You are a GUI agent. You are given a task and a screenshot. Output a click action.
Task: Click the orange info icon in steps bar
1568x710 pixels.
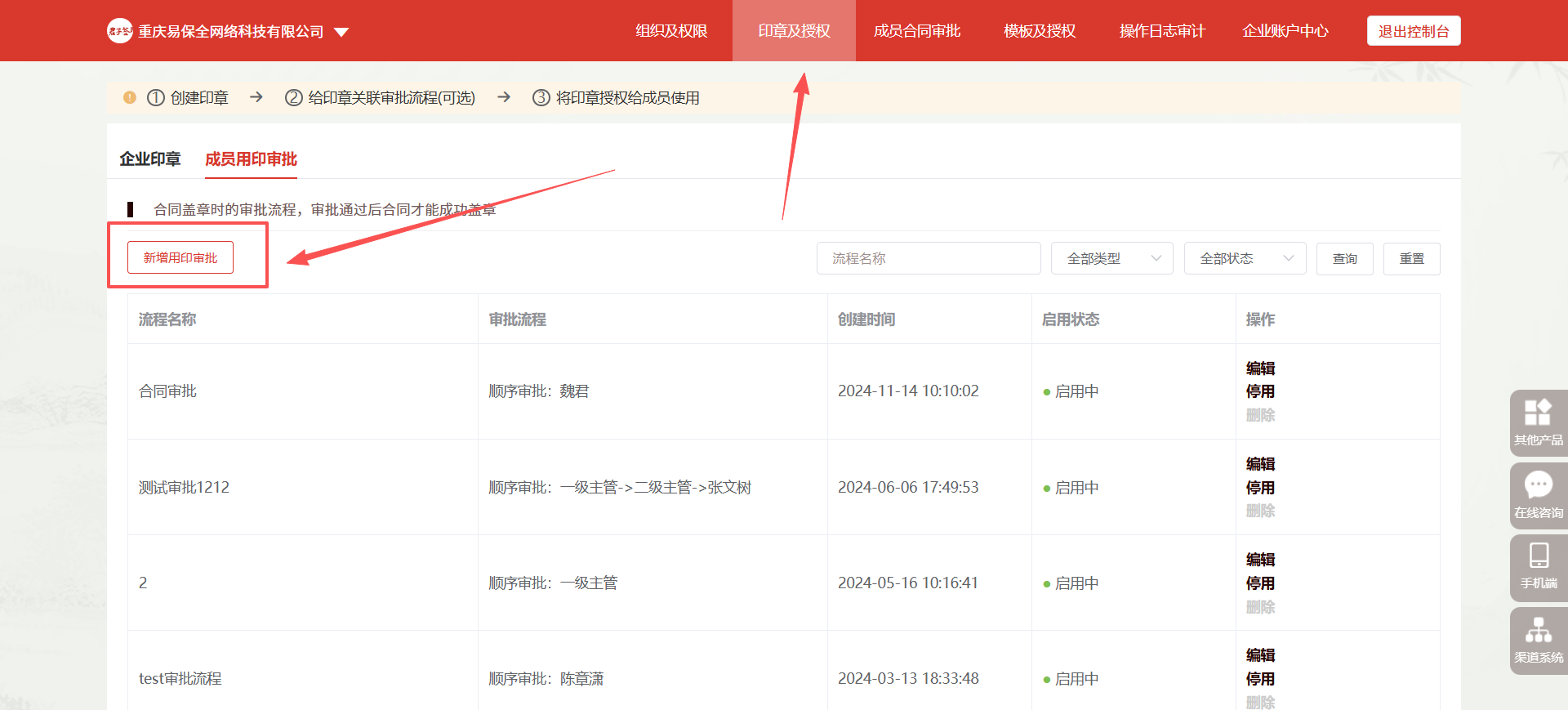pos(130,98)
